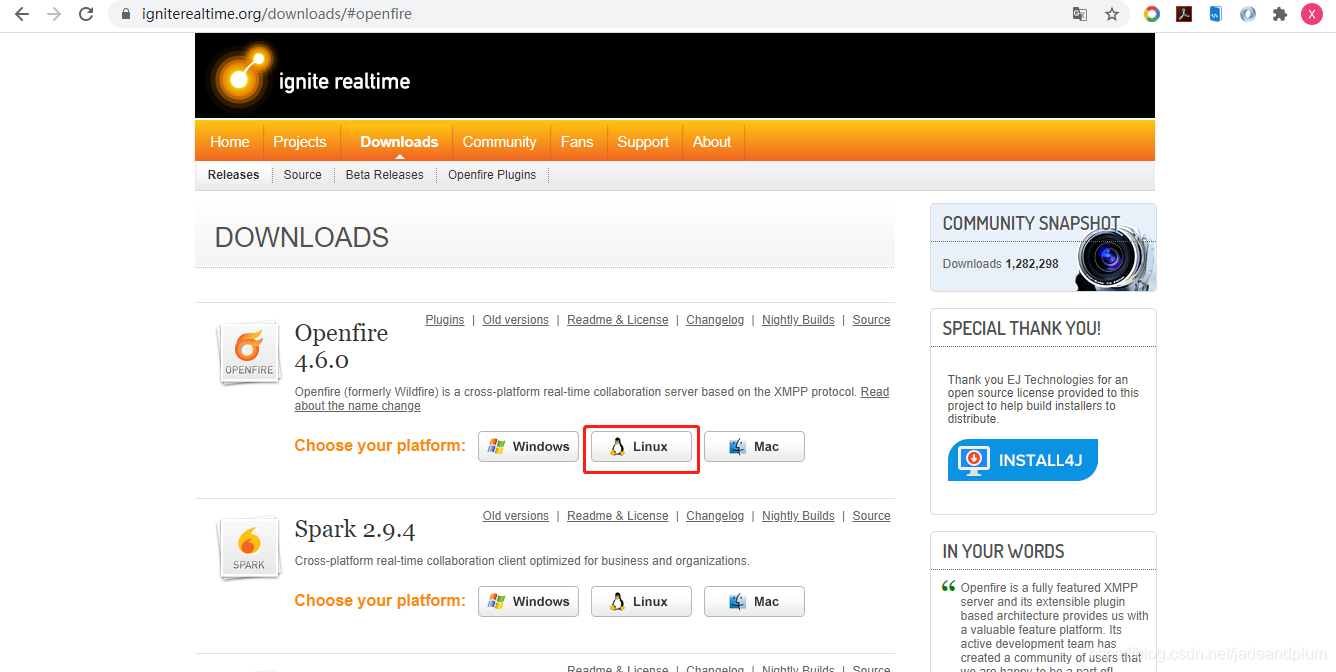
Task: Choose Linux platform for Spark
Action: 641,602
